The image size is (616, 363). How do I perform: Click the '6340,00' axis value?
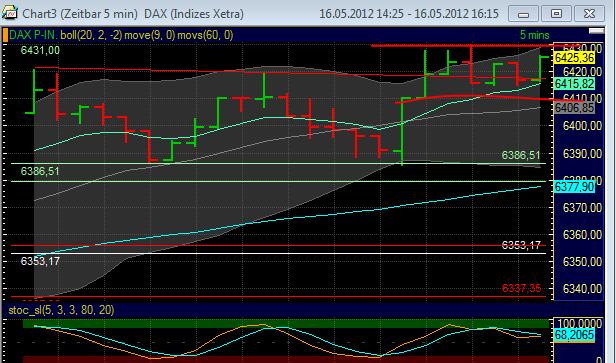582,289
